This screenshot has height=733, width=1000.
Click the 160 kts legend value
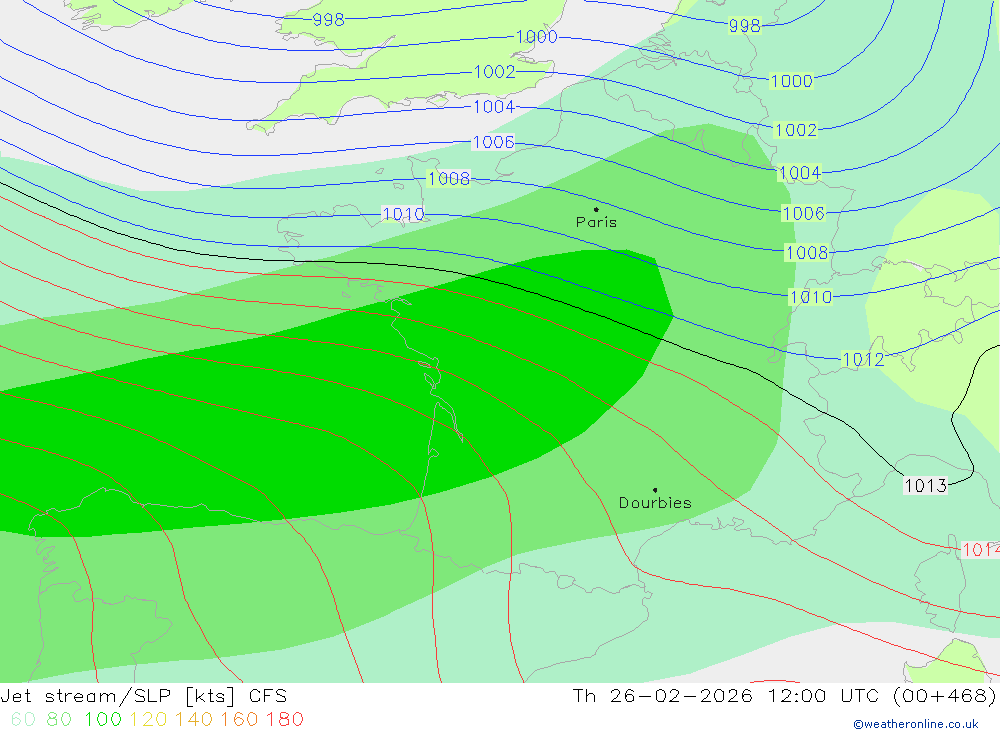pyautogui.click(x=239, y=719)
